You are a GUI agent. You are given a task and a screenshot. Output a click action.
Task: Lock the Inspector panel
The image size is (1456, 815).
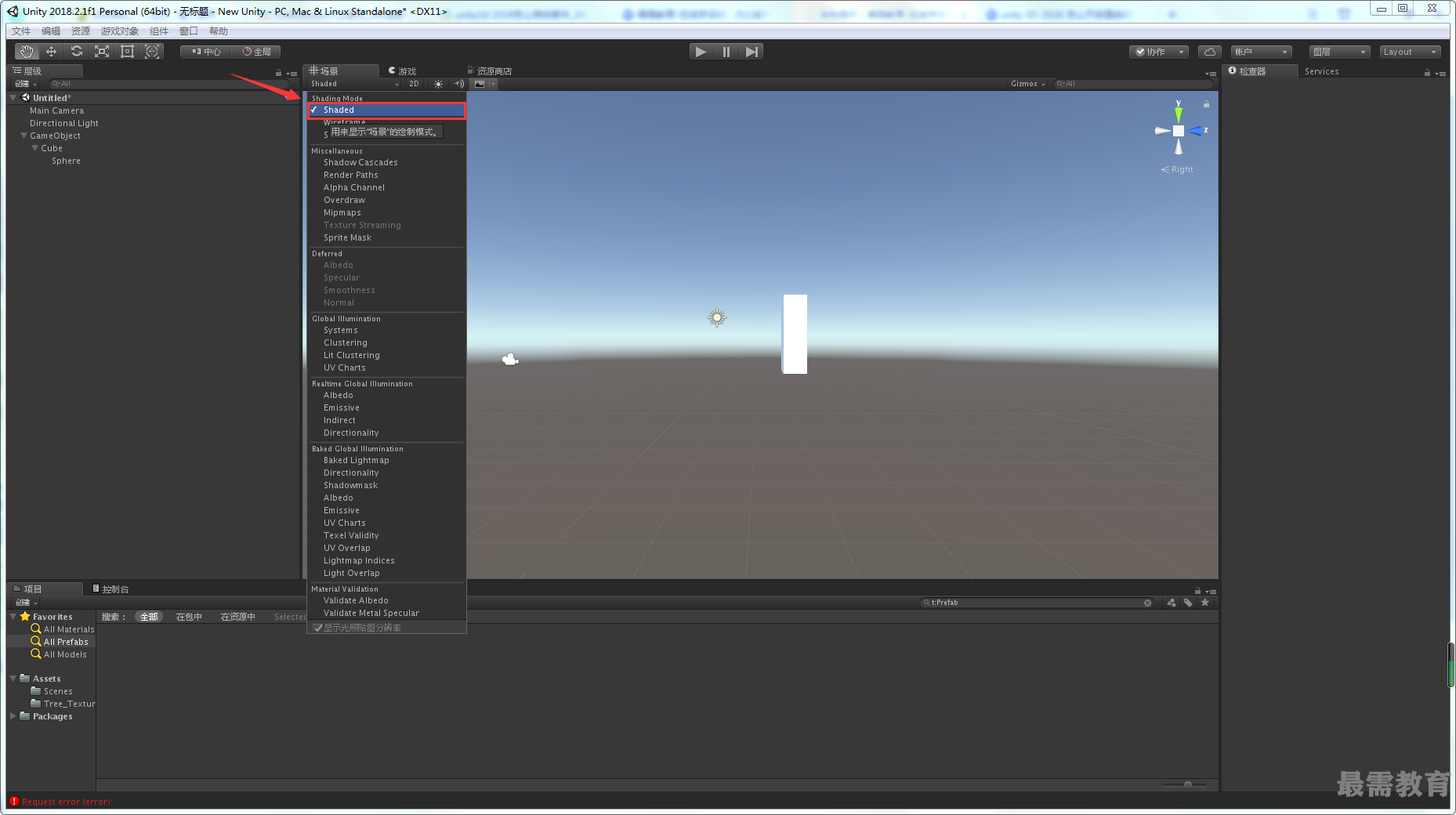click(1427, 73)
